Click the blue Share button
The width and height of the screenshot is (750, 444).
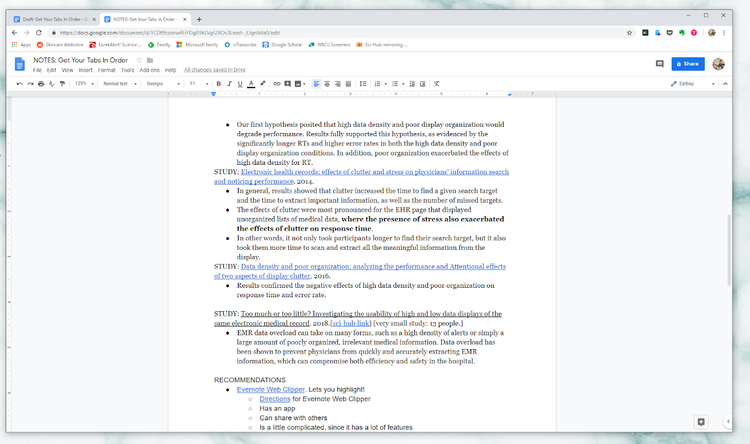click(x=688, y=64)
